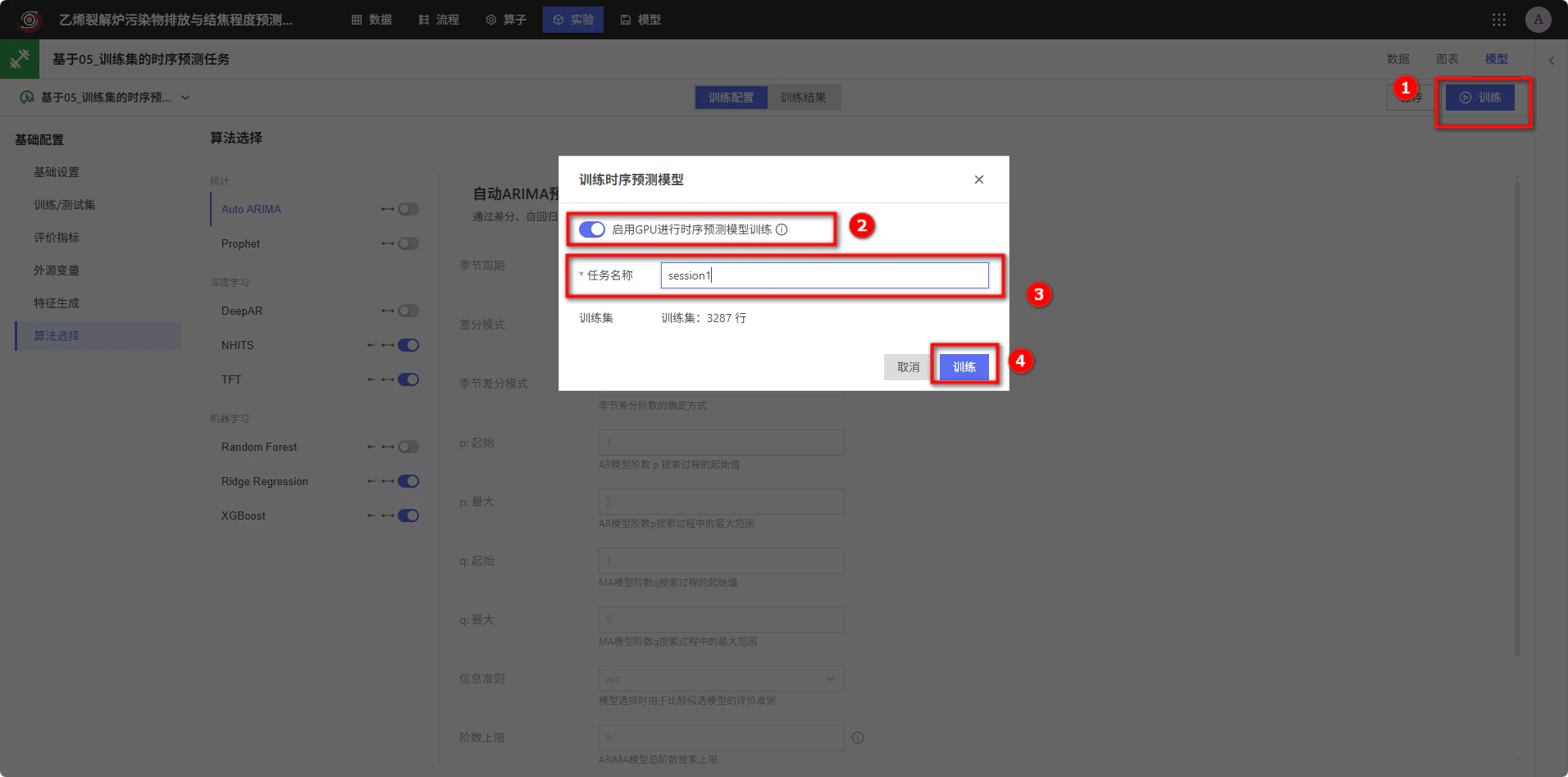Open the 信息准则 aic dropdown
The image size is (1568, 777).
coord(721,679)
